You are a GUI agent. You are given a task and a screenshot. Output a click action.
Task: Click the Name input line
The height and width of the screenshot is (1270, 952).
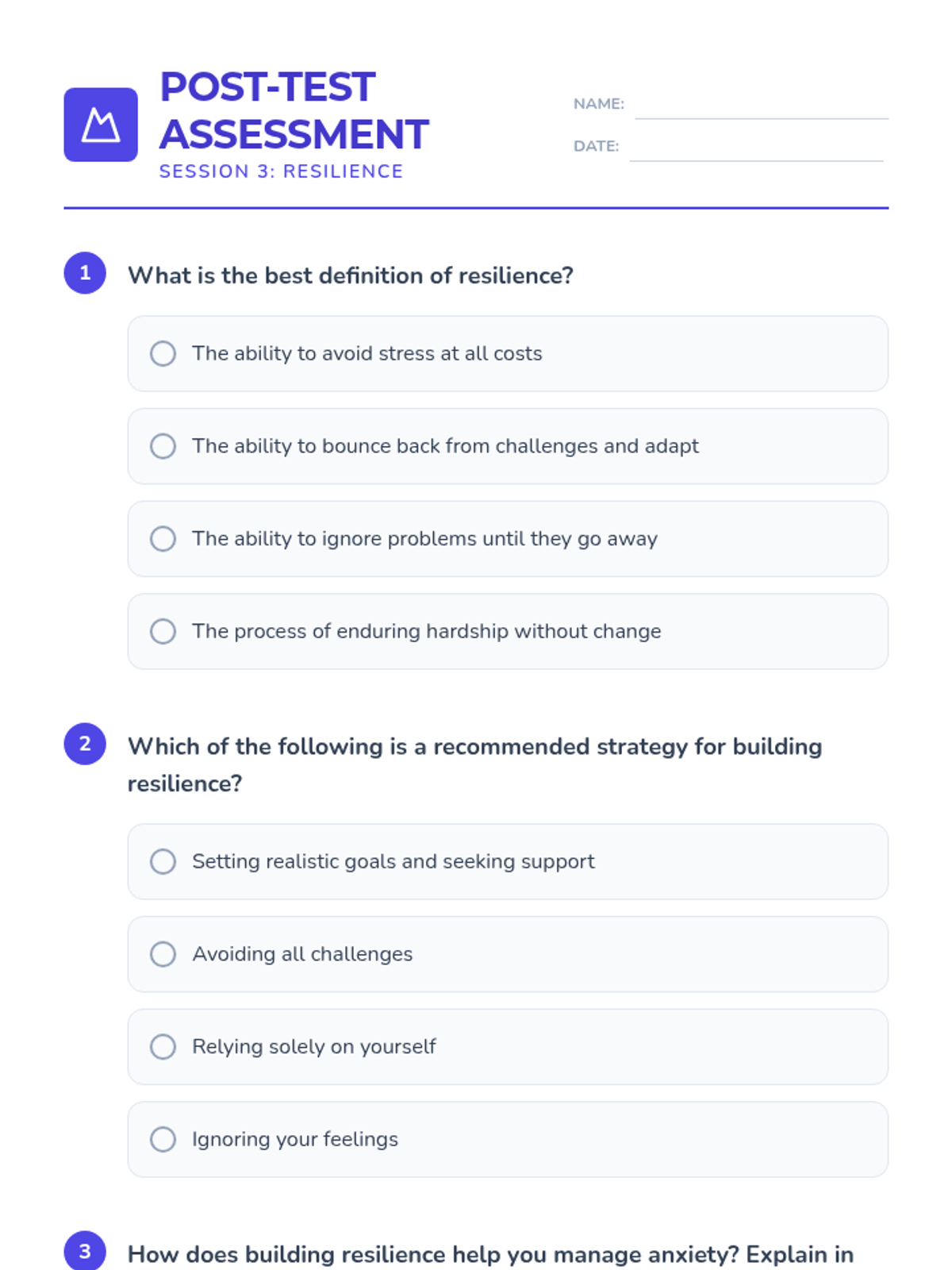pyautogui.click(x=761, y=107)
